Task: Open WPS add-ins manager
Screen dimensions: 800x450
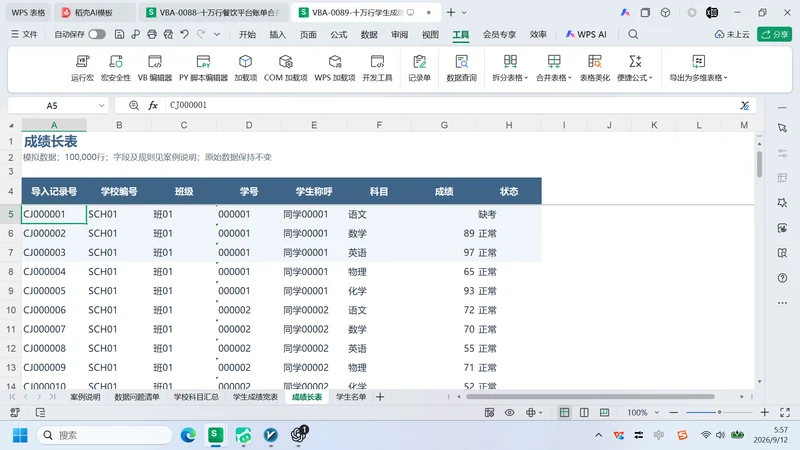Action: (335, 68)
